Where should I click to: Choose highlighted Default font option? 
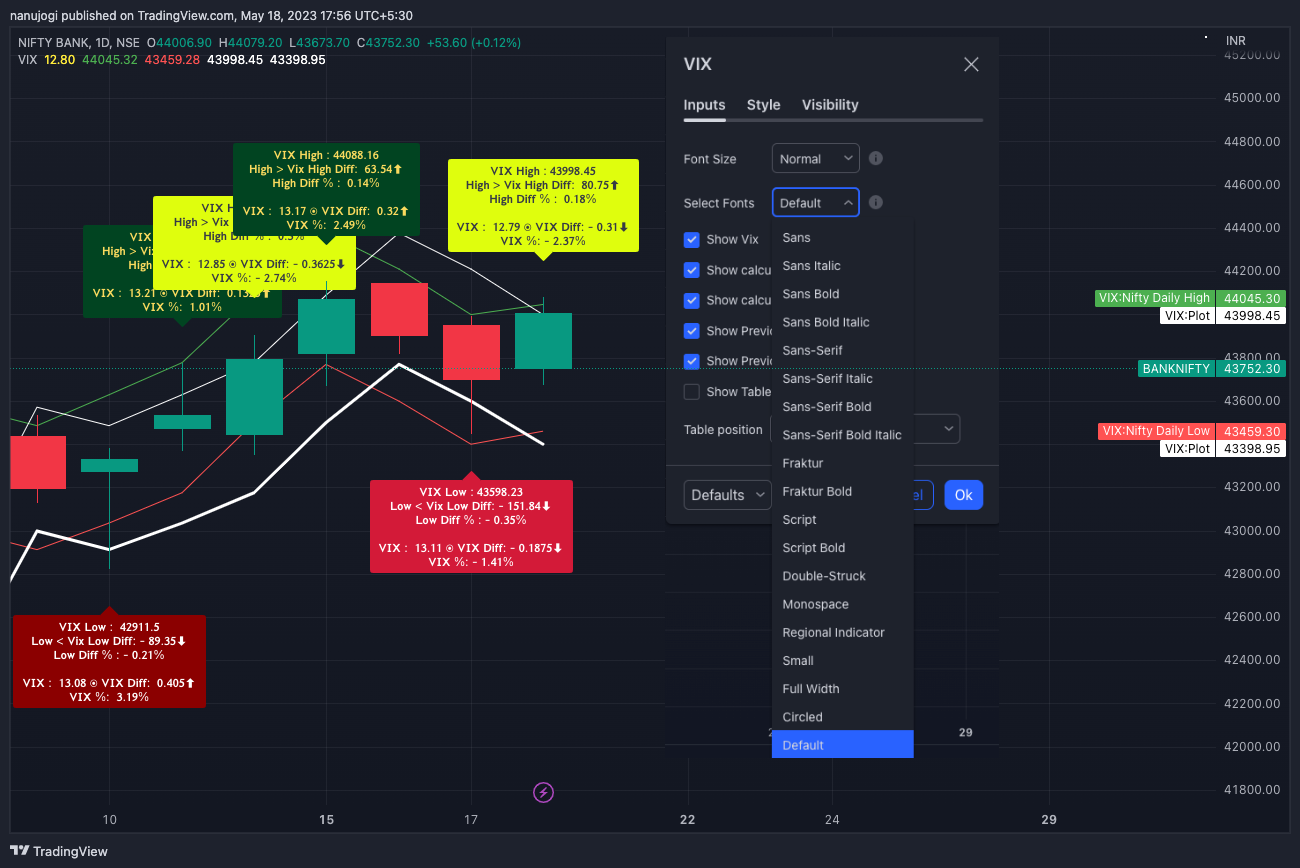pyautogui.click(x=842, y=745)
